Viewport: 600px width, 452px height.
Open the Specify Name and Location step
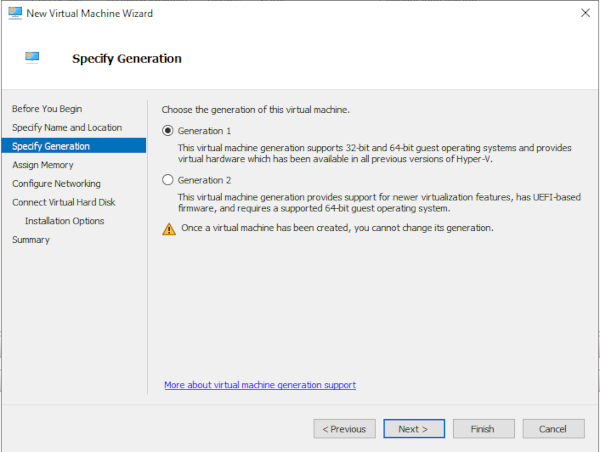point(67,127)
